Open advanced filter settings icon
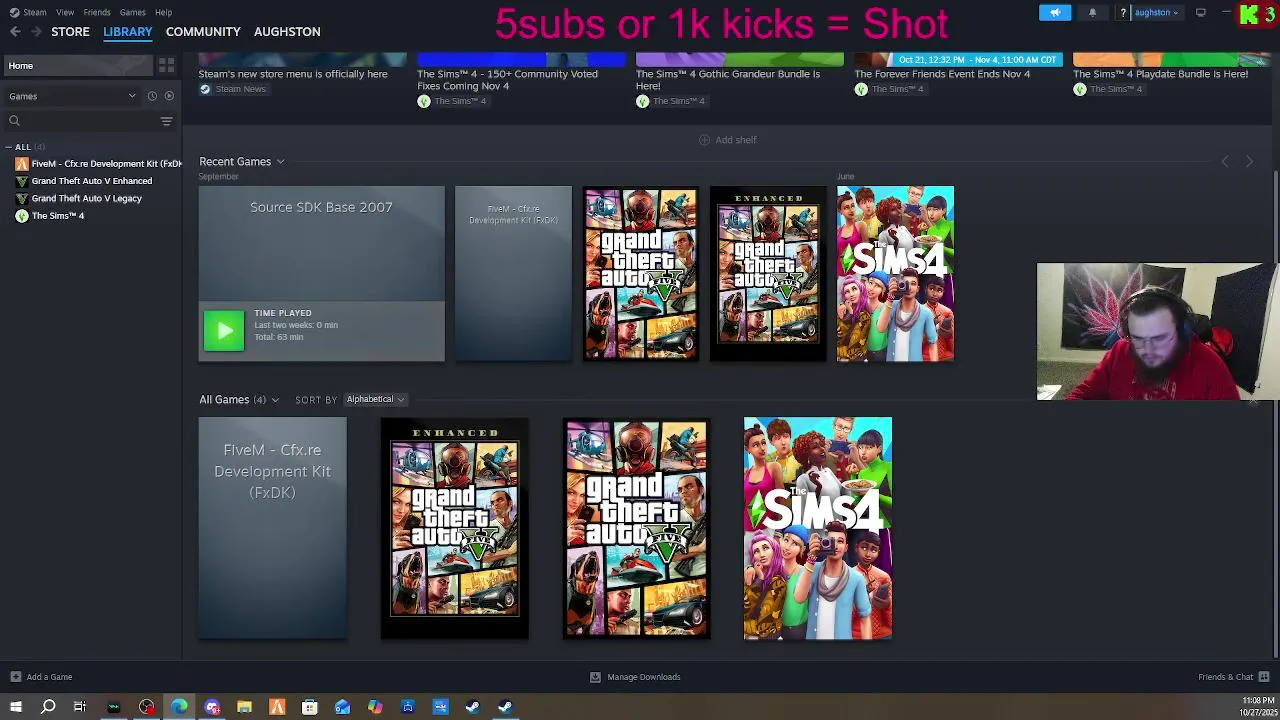Image resolution: width=1280 pixels, height=720 pixels. click(166, 121)
